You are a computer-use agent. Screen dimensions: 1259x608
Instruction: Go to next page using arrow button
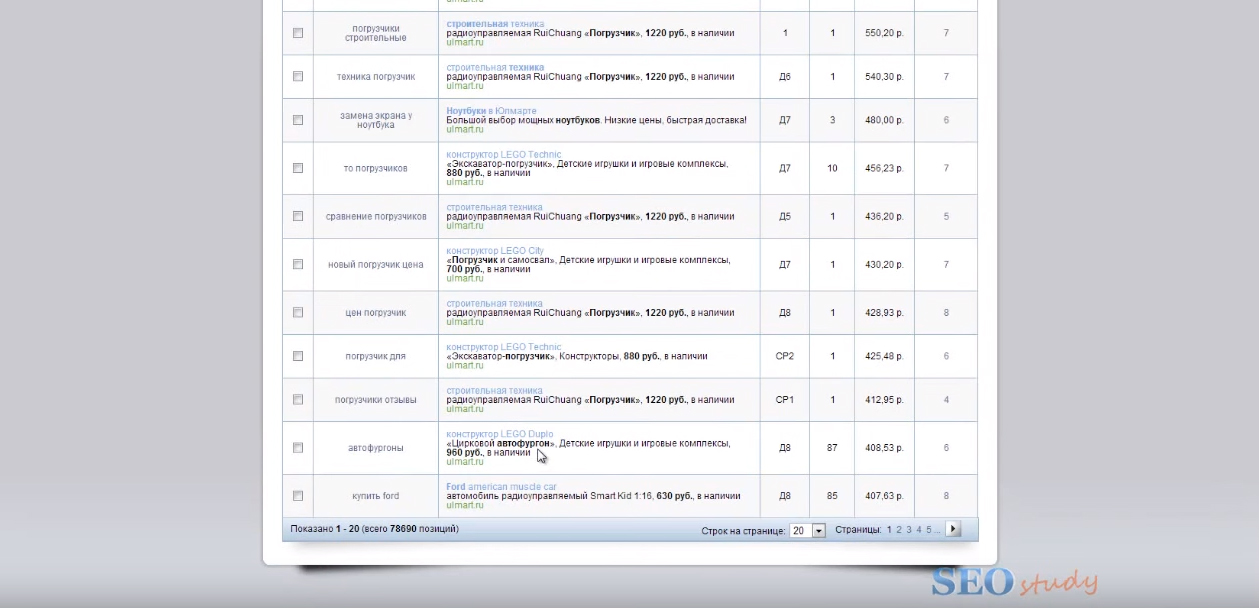pos(952,529)
